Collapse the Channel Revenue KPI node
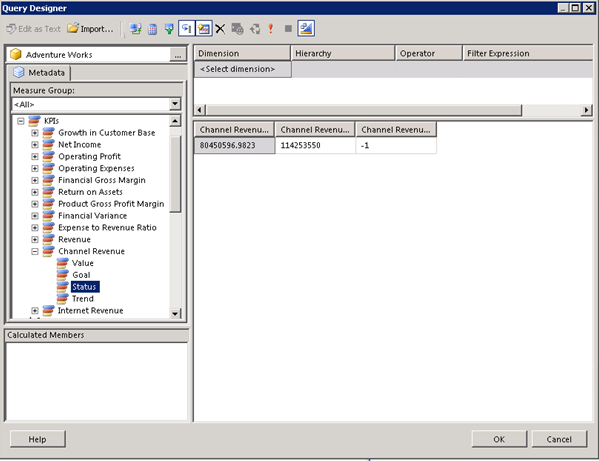 (x=35, y=251)
